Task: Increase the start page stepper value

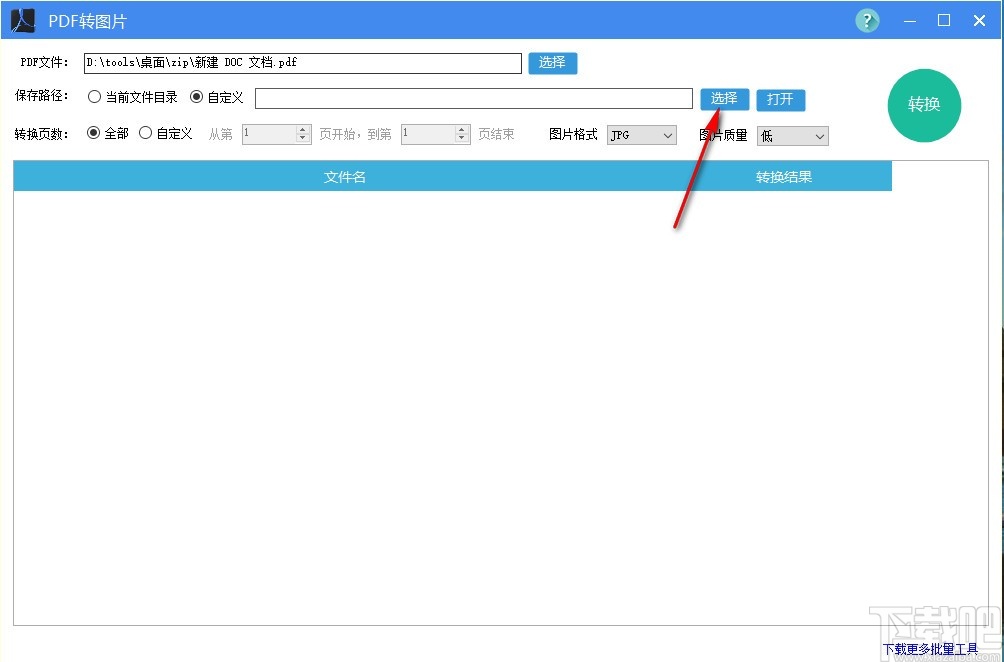Action: point(304,130)
